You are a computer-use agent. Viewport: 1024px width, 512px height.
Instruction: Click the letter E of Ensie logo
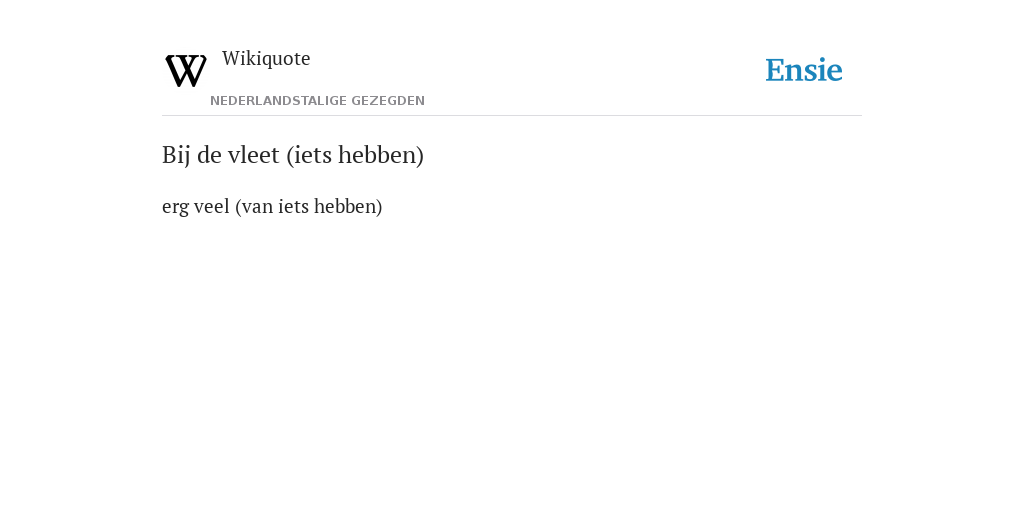coord(775,70)
